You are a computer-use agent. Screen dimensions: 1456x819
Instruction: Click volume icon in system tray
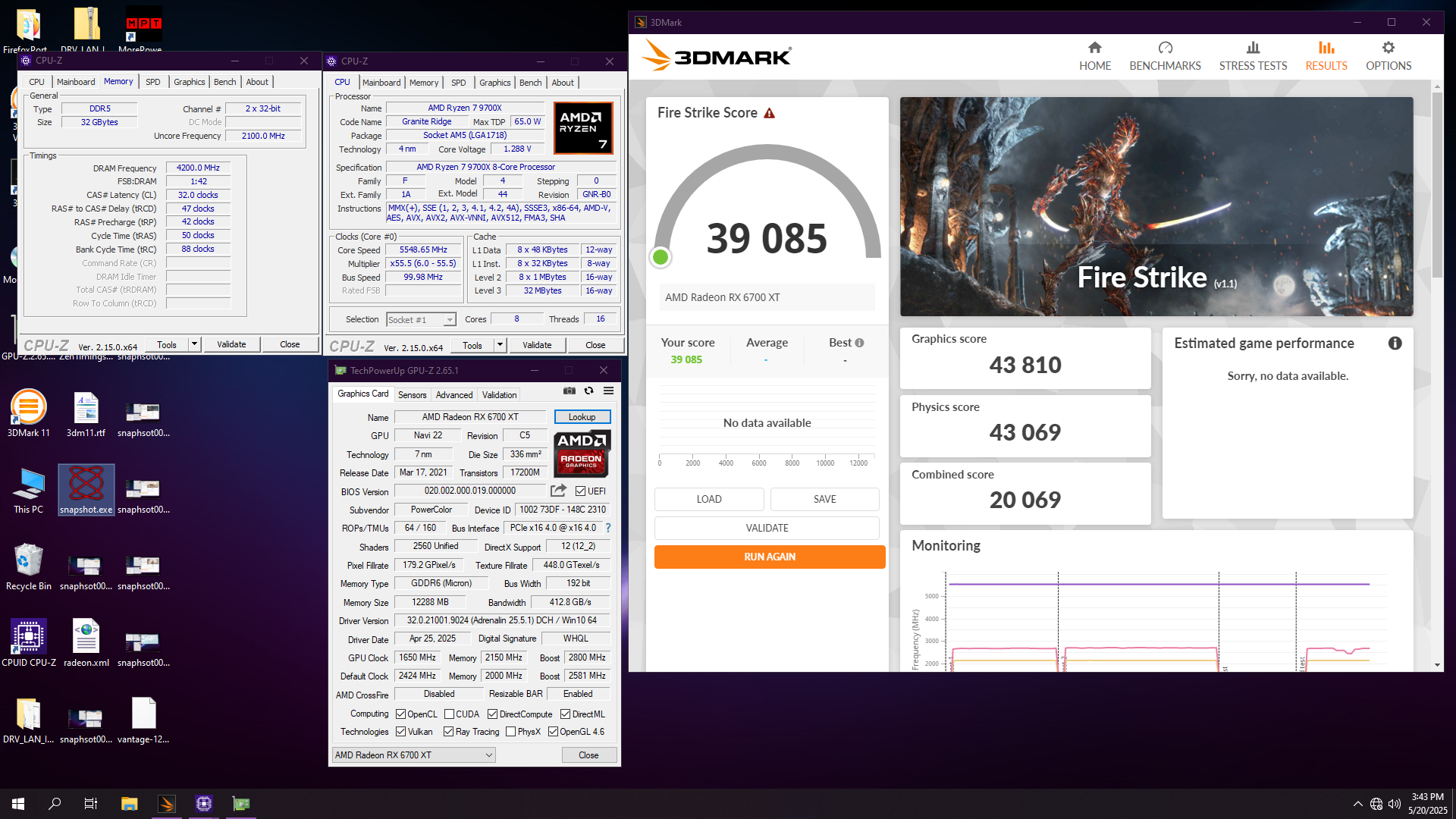(1394, 804)
